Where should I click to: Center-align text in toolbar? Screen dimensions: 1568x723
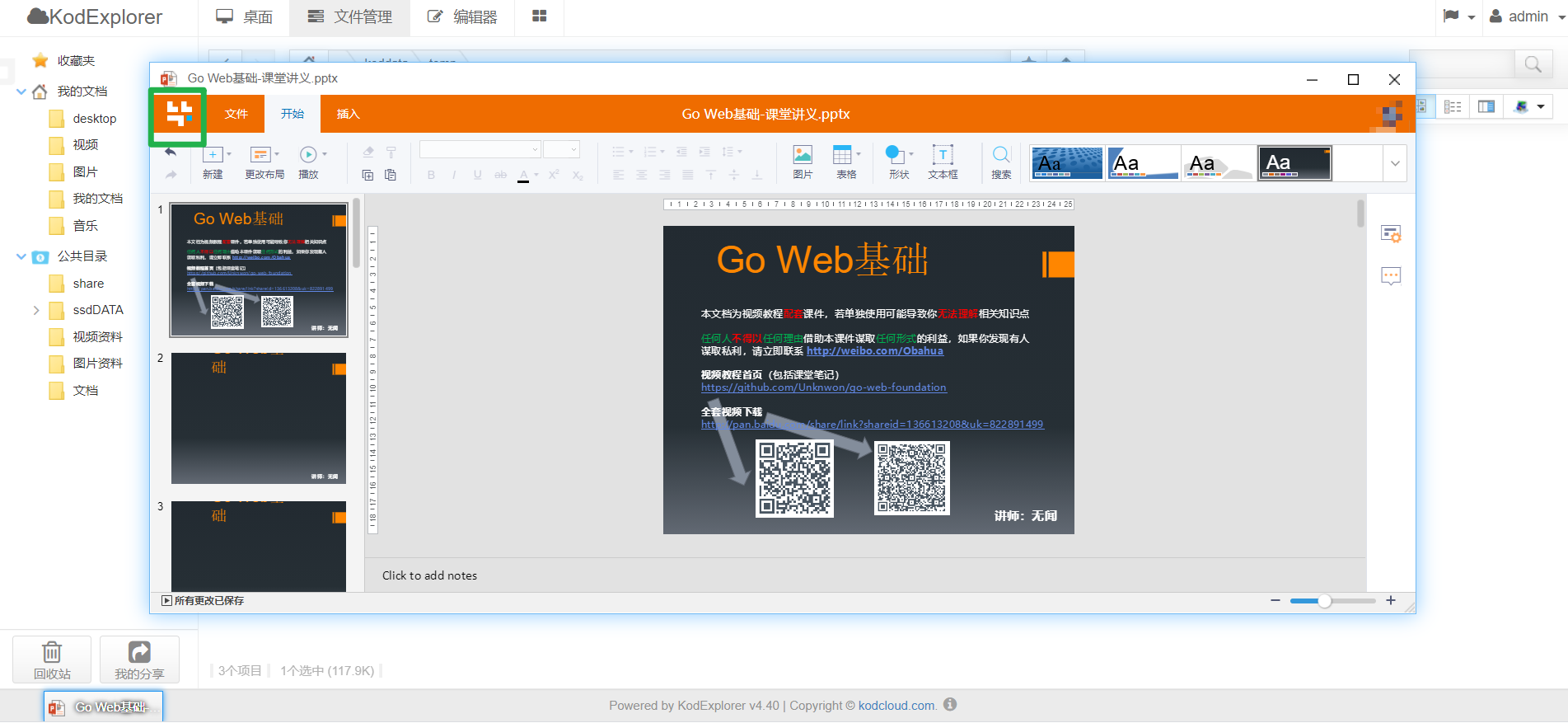[642, 175]
